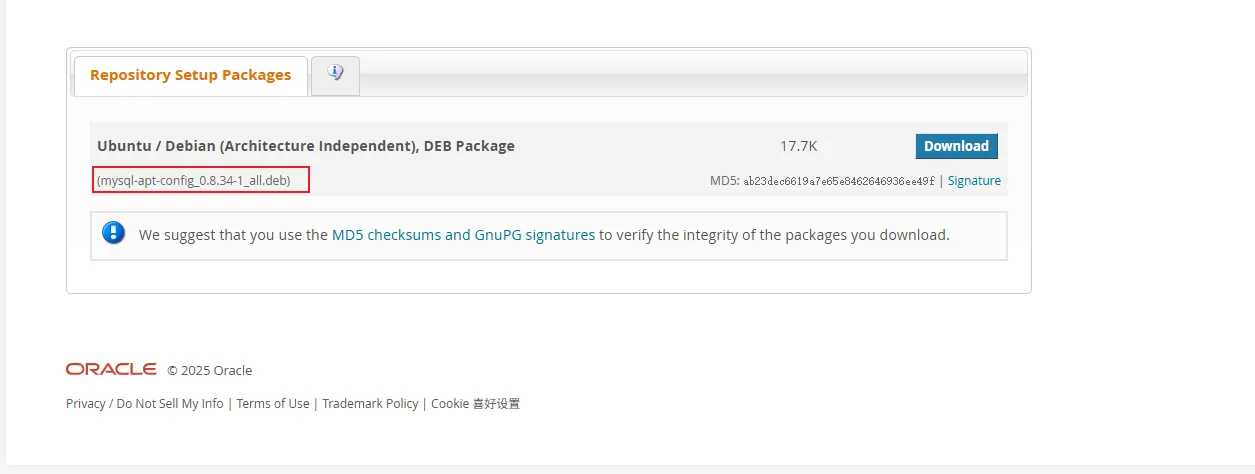
Task: Click the MD5 hash value text
Action: coord(838,181)
